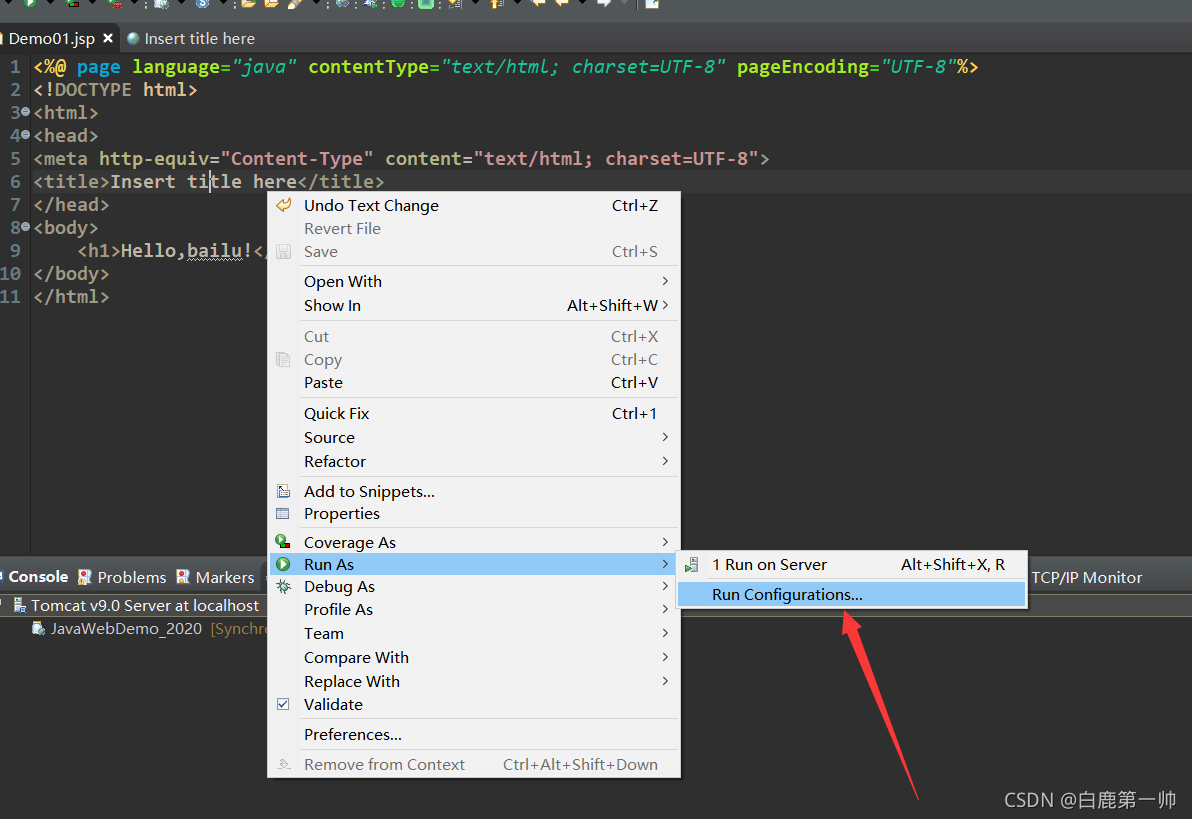Click the Properties table icon in menu
Viewport: 1192px width, 819px height.
click(x=283, y=514)
